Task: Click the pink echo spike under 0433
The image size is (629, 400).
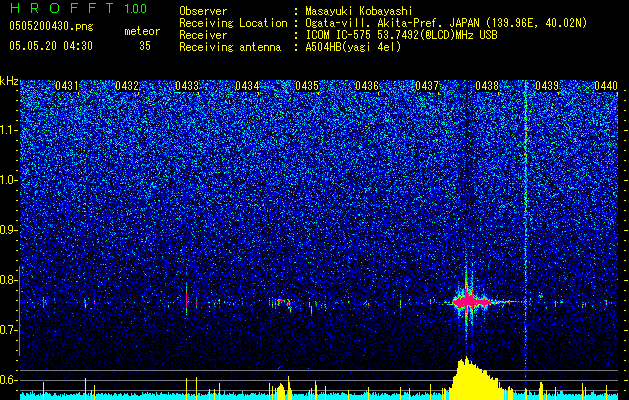Action: pyautogui.click(x=187, y=300)
